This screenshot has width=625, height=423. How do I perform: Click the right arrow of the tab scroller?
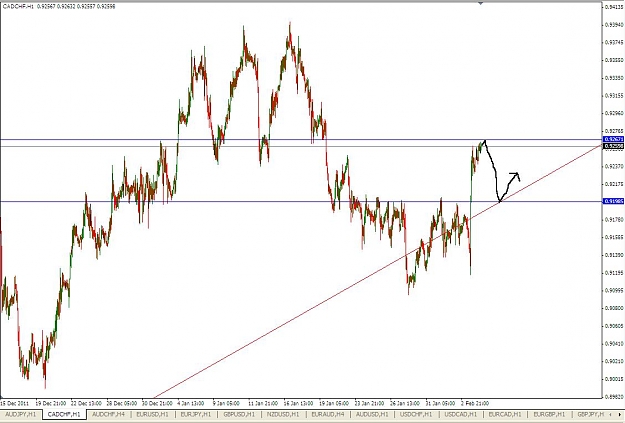click(619, 415)
